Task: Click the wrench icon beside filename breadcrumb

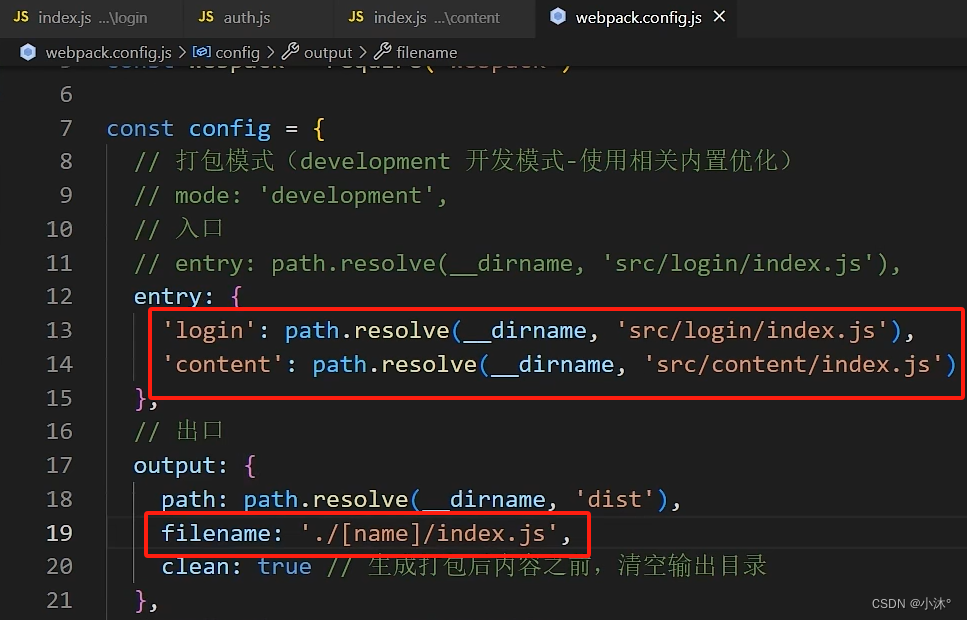Action: tap(383, 51)
